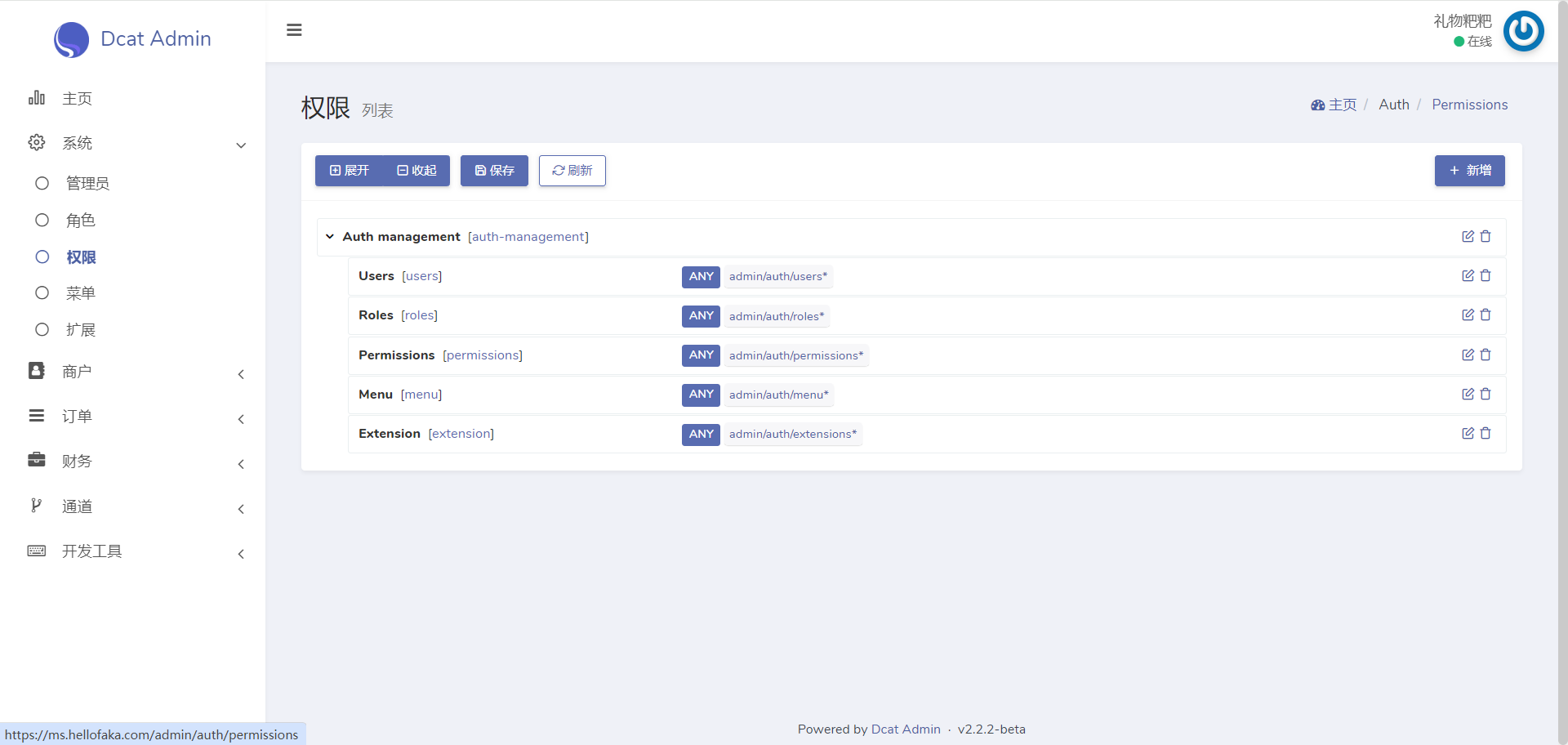
Task: Edit the Users permission row
Action: [1468, 275]
